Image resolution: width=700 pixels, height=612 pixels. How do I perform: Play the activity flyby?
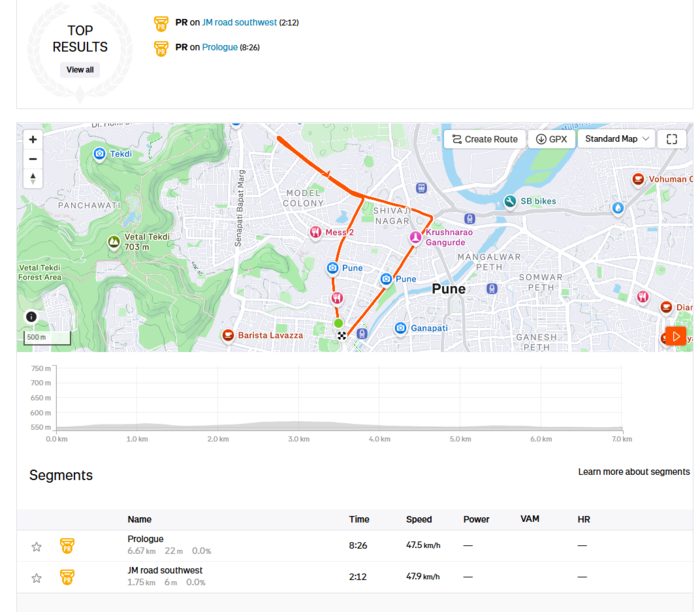[x=675, y=336]
